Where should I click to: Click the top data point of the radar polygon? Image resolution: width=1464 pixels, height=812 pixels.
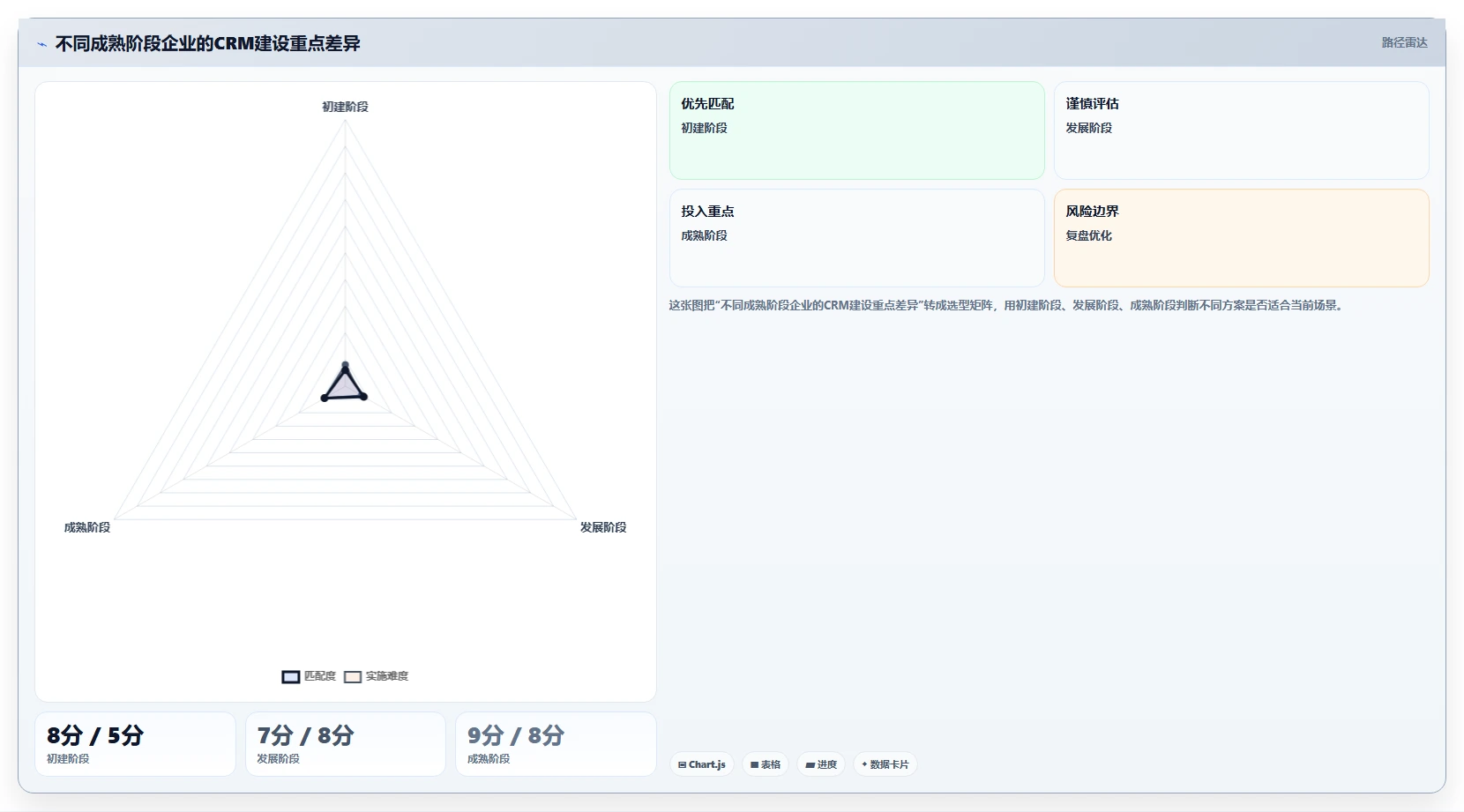tap(345, 364)
